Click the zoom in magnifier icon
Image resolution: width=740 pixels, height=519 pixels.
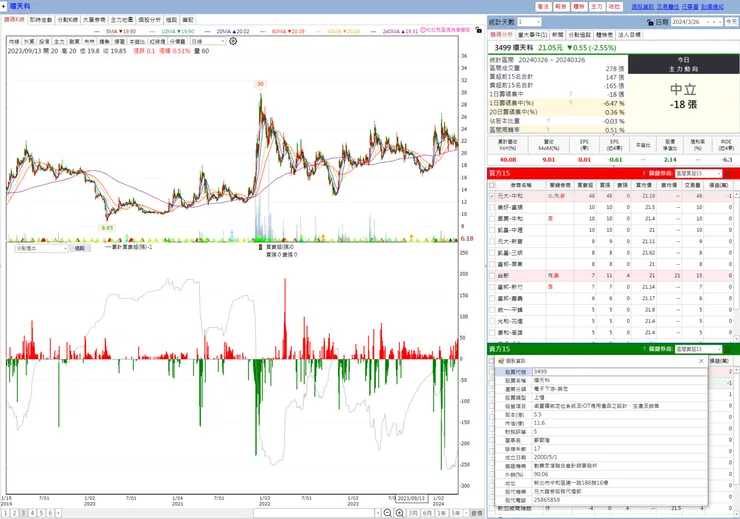point(400,513)
